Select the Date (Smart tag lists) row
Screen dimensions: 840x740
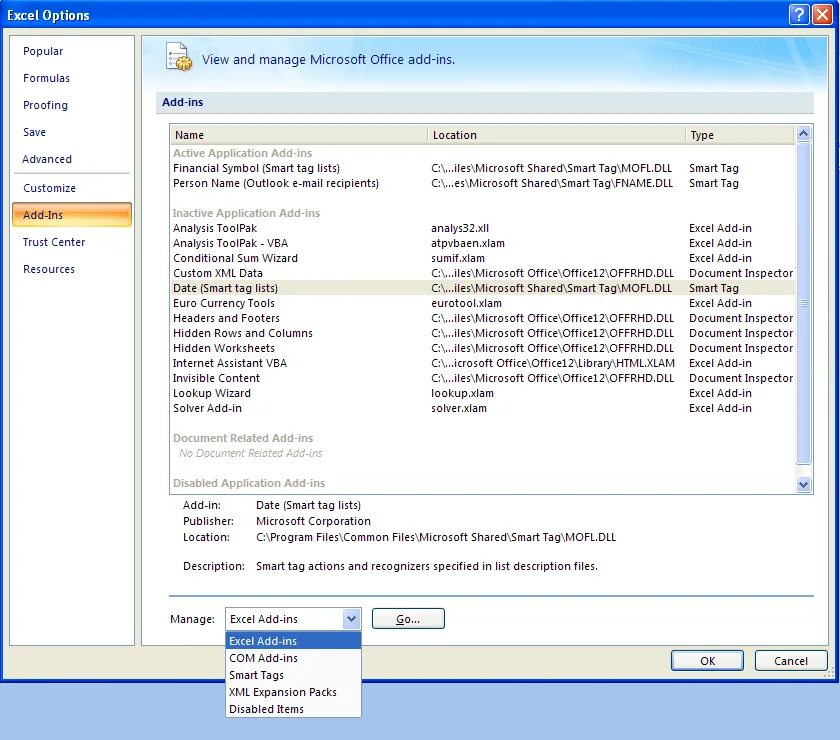[483, 288]
